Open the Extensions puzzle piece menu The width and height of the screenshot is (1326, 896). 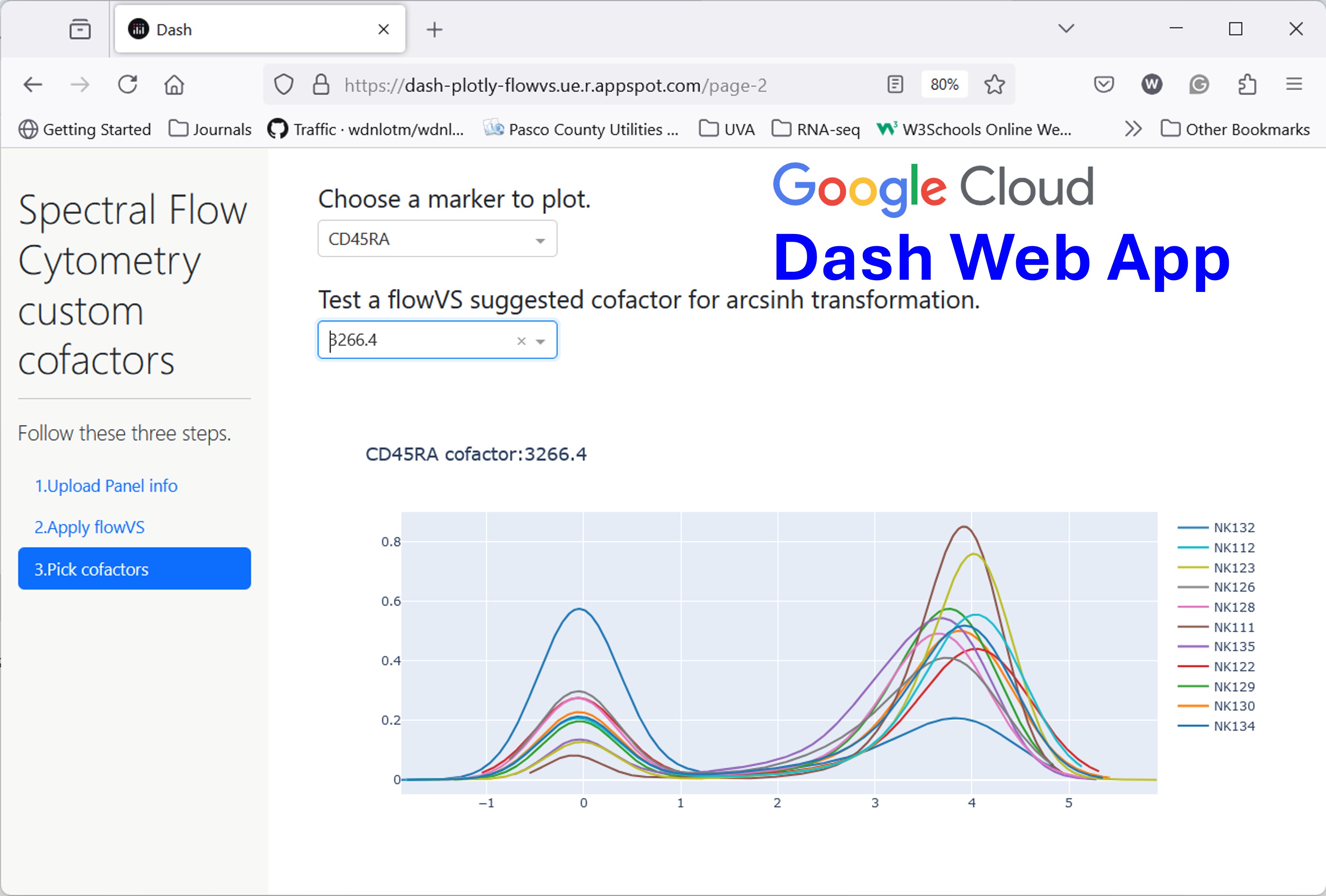[x=1247, y=85]
